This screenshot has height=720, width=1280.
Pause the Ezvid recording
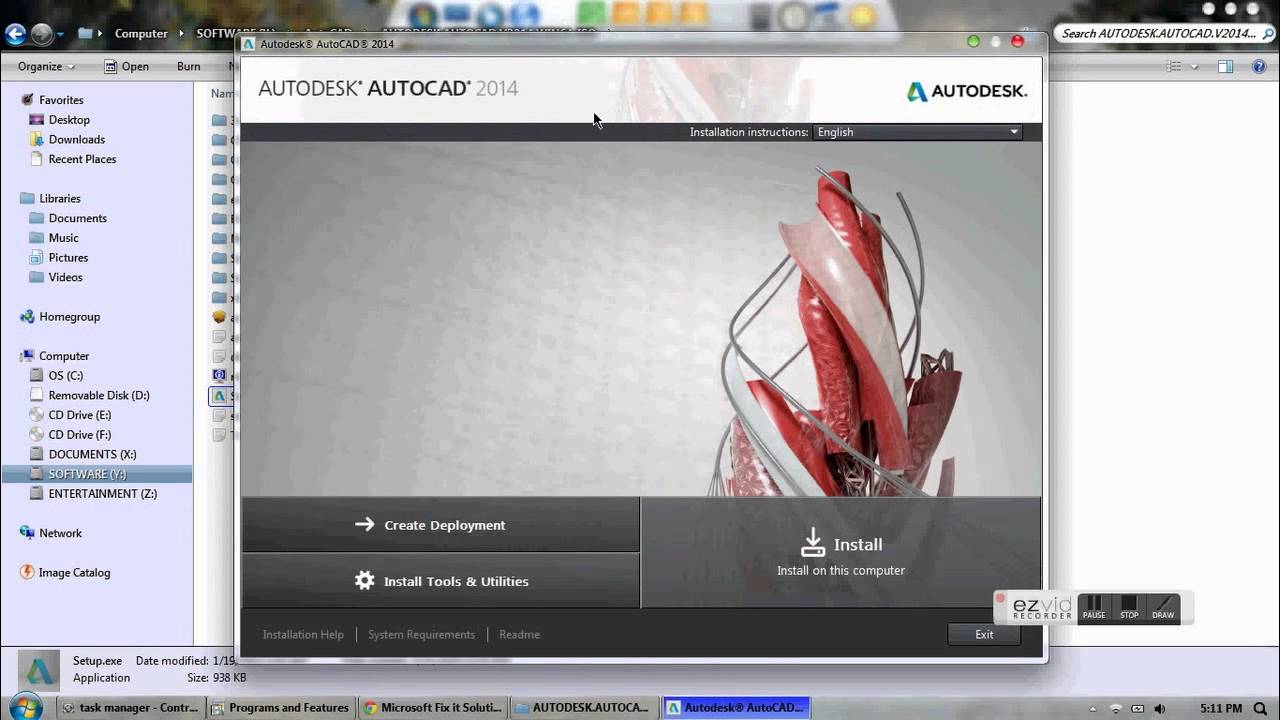coord(1094,608)
